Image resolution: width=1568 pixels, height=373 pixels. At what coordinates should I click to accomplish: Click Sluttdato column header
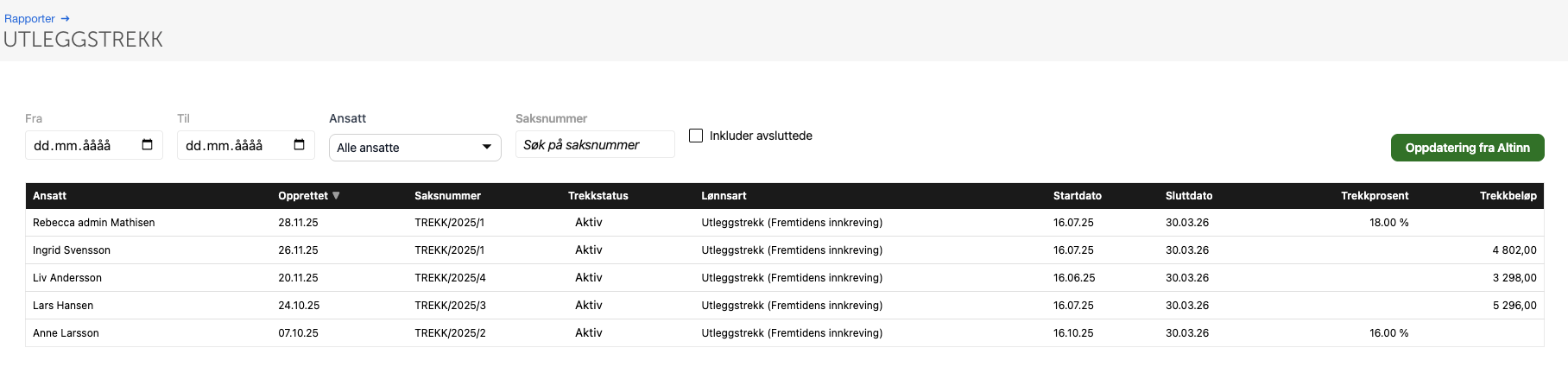coord(1189,196)
